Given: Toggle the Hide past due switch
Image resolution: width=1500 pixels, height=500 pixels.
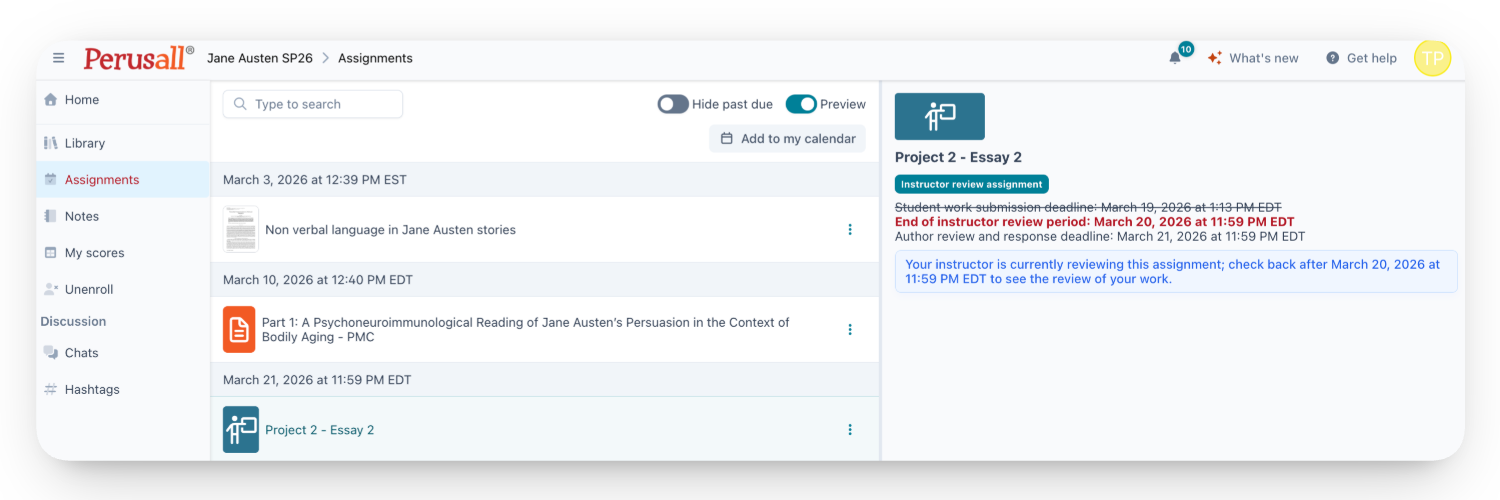Looking at the screenshot, I should pos(673,104).
